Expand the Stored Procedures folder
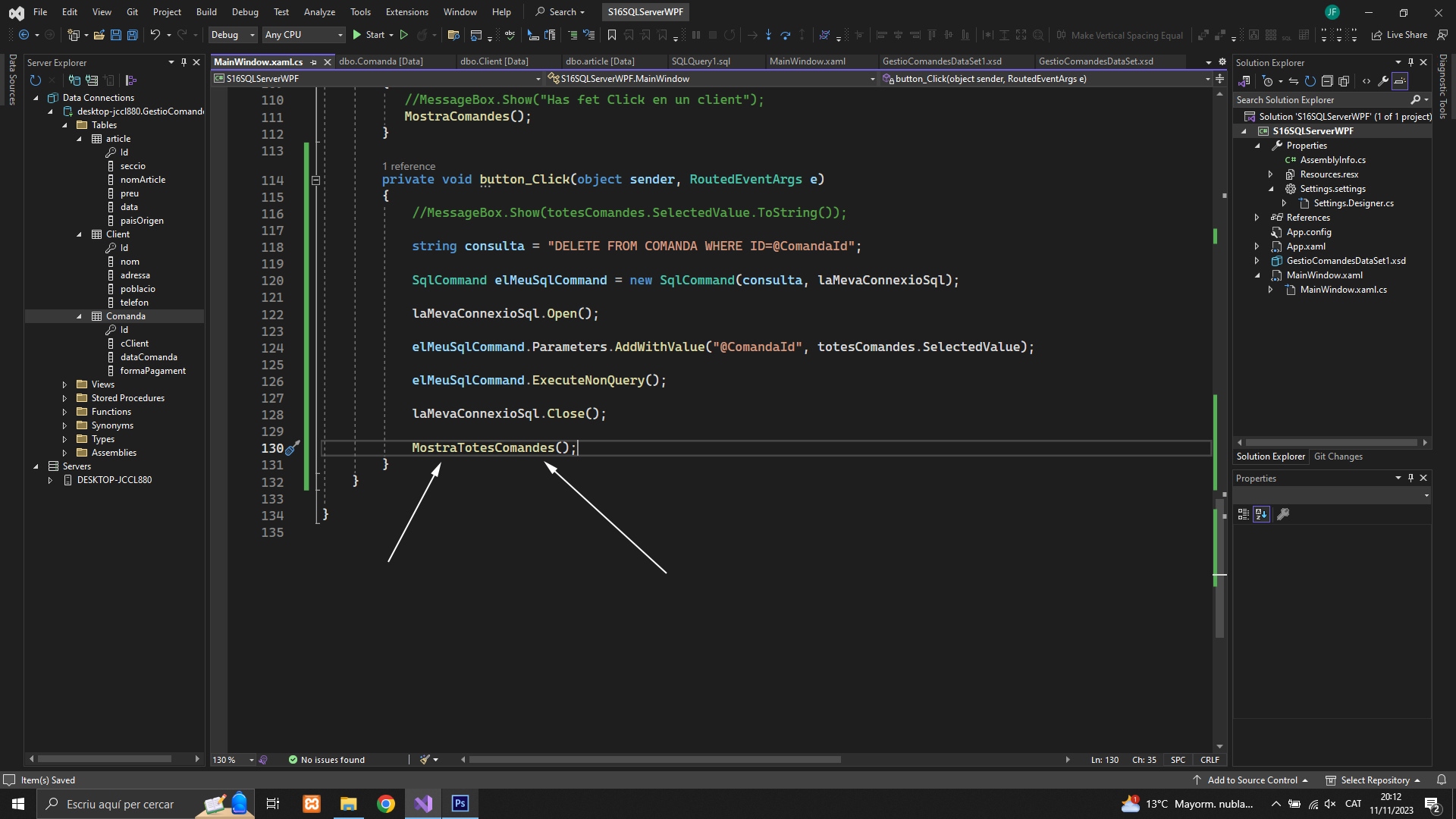This screenshot has width=1456, height=819. pyautogui.click(x=64, y=398)
